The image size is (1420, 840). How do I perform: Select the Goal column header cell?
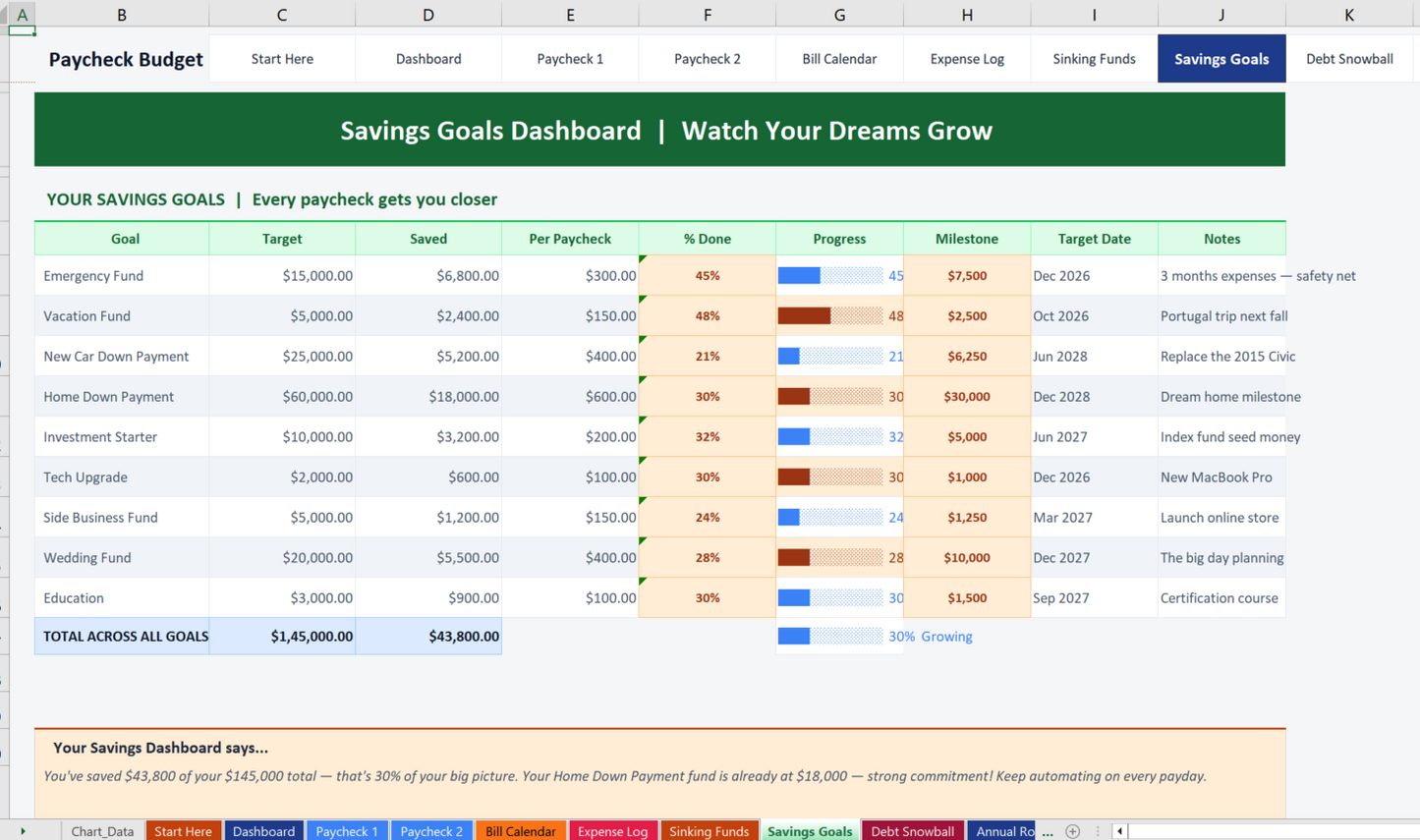point(122,239)
